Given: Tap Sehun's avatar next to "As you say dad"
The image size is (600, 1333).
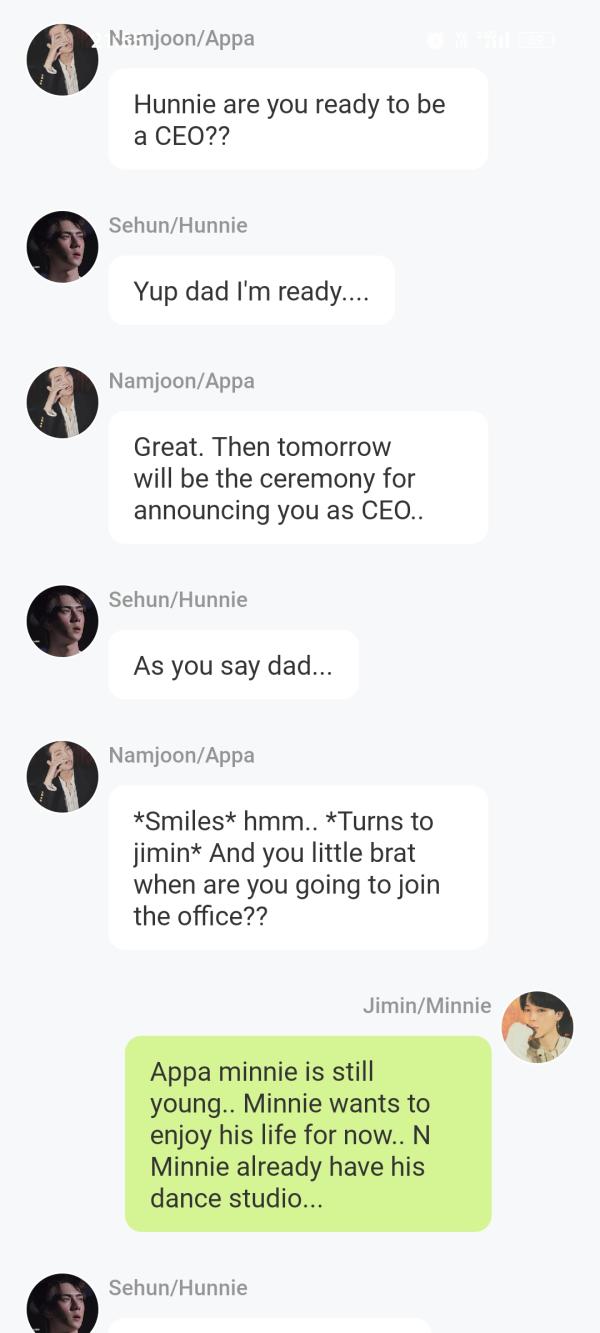Looking at the screenshot, I should coord(62,621).
